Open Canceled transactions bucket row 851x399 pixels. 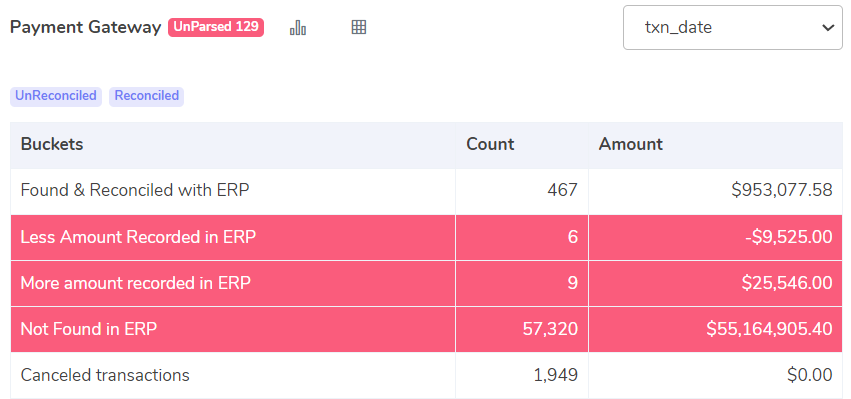pos(427,376)
